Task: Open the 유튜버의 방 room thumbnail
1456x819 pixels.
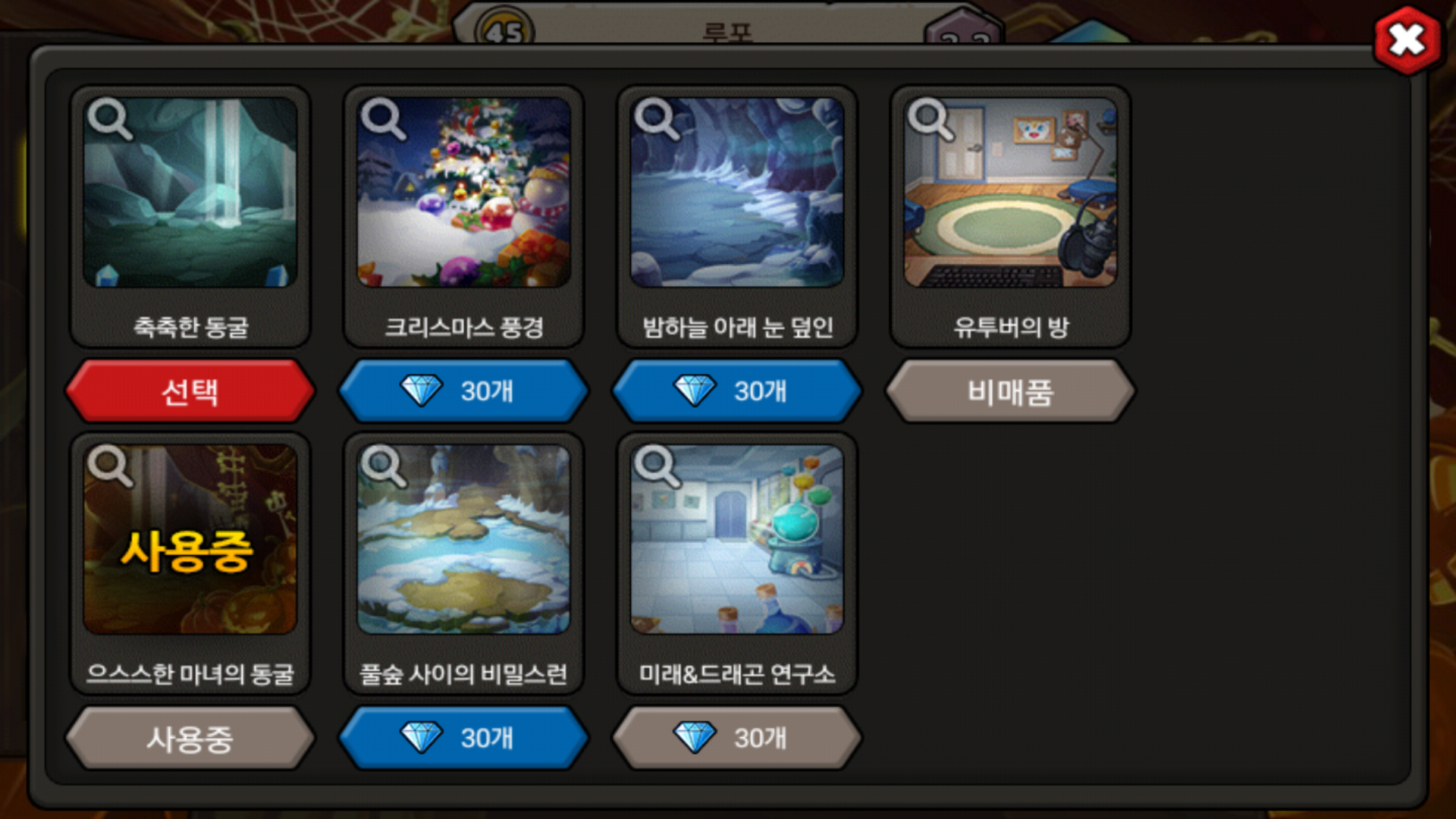Action: click(x=1010, y=192)
